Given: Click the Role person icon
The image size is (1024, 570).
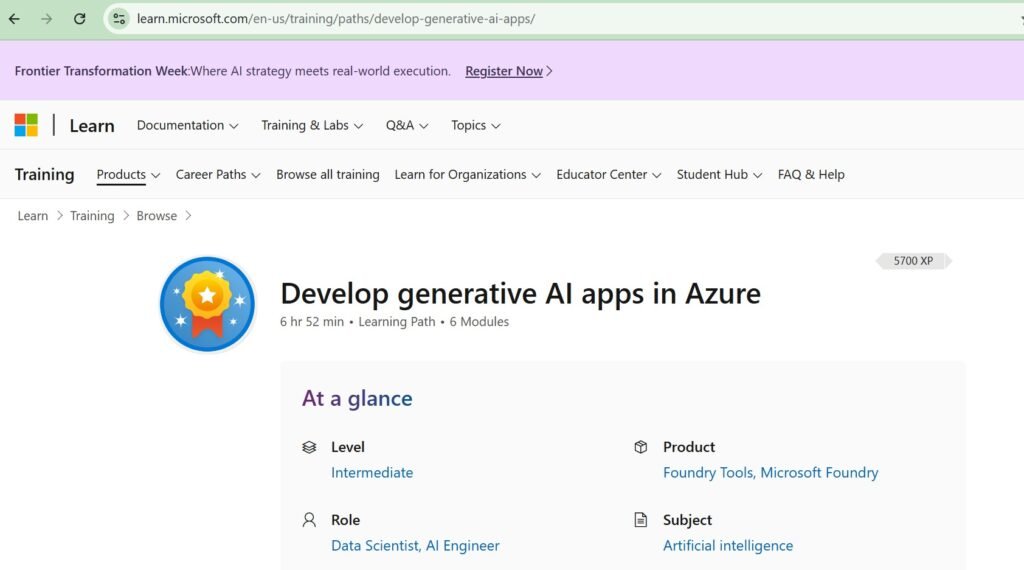Looking at the screenshot, I should pos(309,520).
